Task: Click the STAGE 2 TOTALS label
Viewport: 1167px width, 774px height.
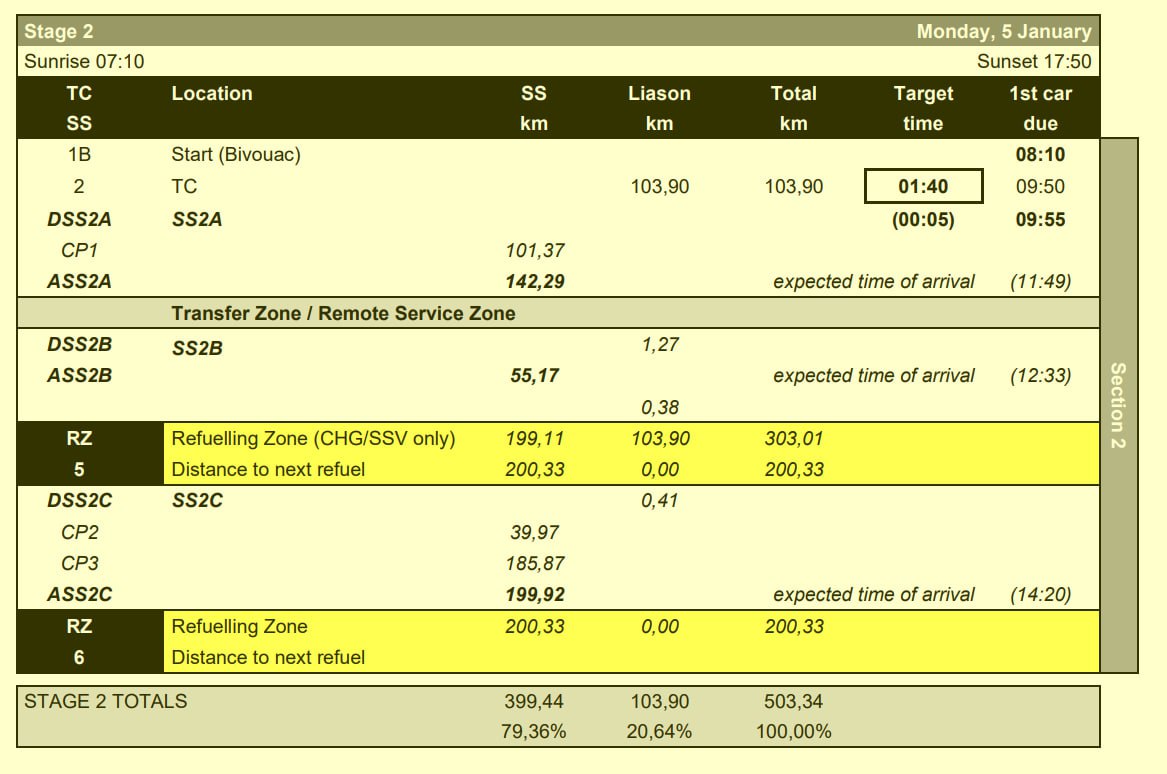Action: point(106,701)
